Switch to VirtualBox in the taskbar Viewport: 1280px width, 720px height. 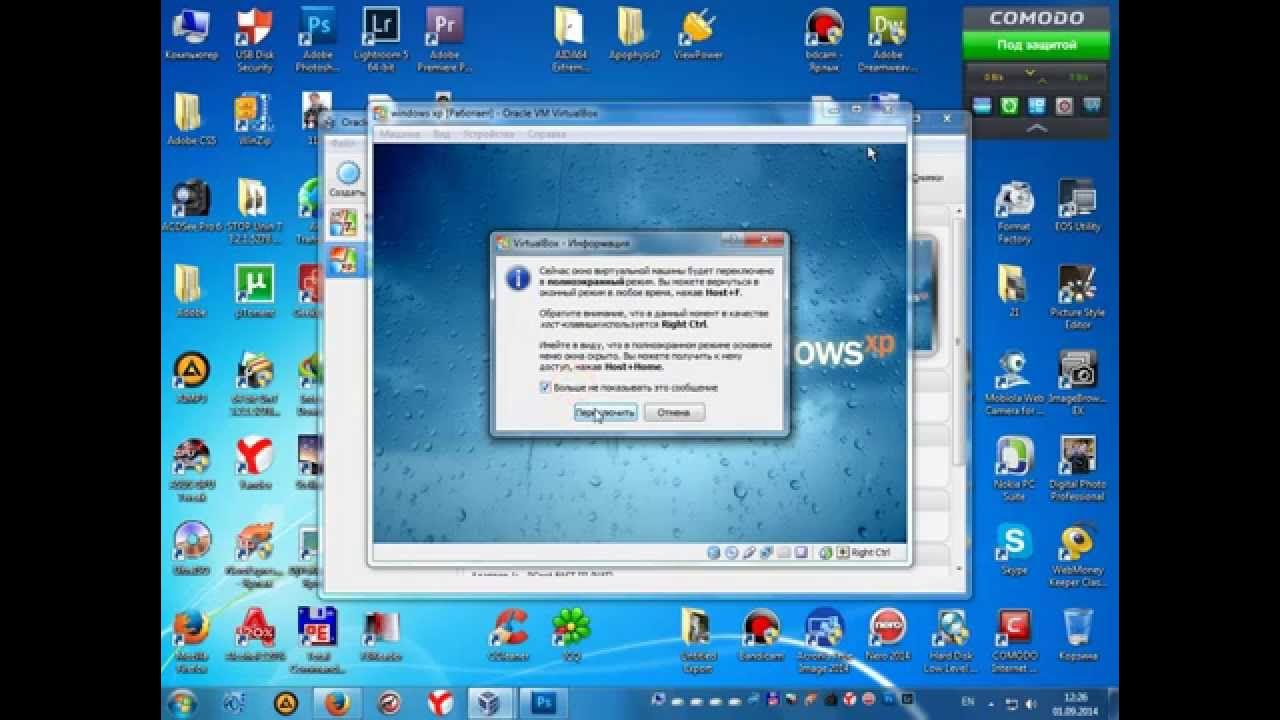489,702
